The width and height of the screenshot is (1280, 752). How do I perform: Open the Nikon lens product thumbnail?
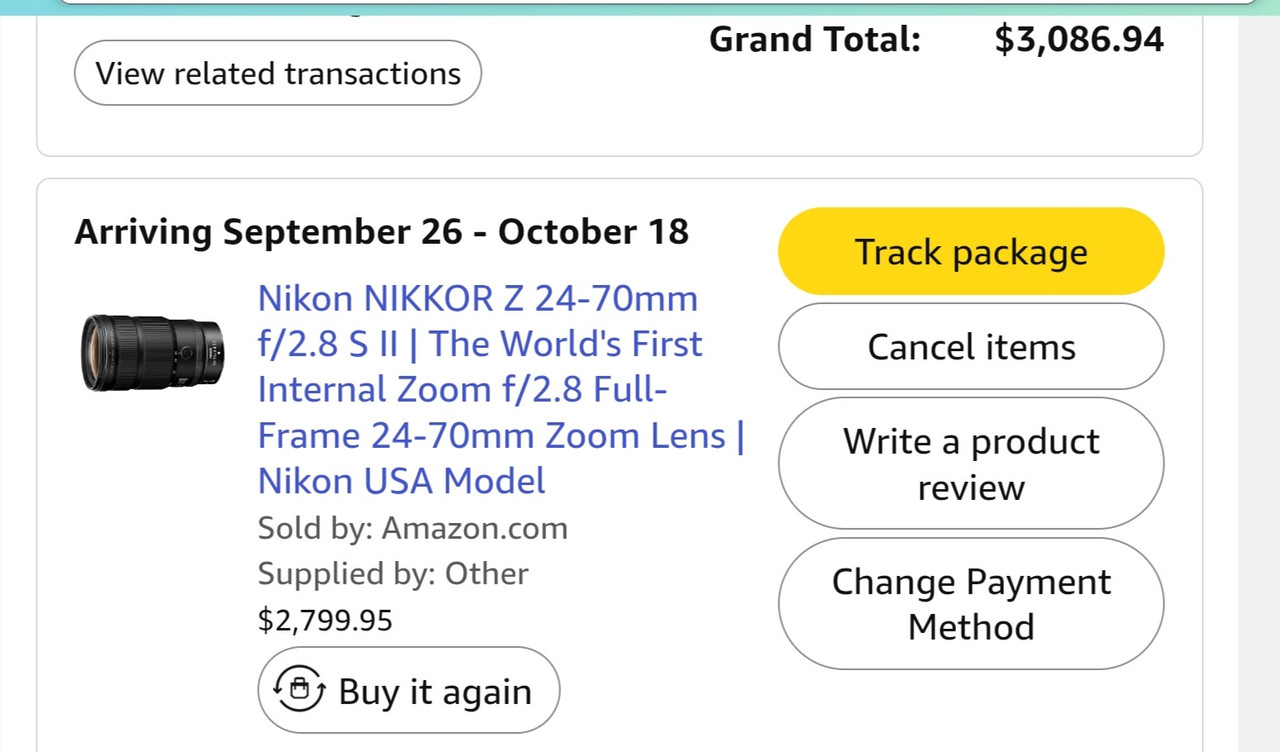click(x=152, y=352)
